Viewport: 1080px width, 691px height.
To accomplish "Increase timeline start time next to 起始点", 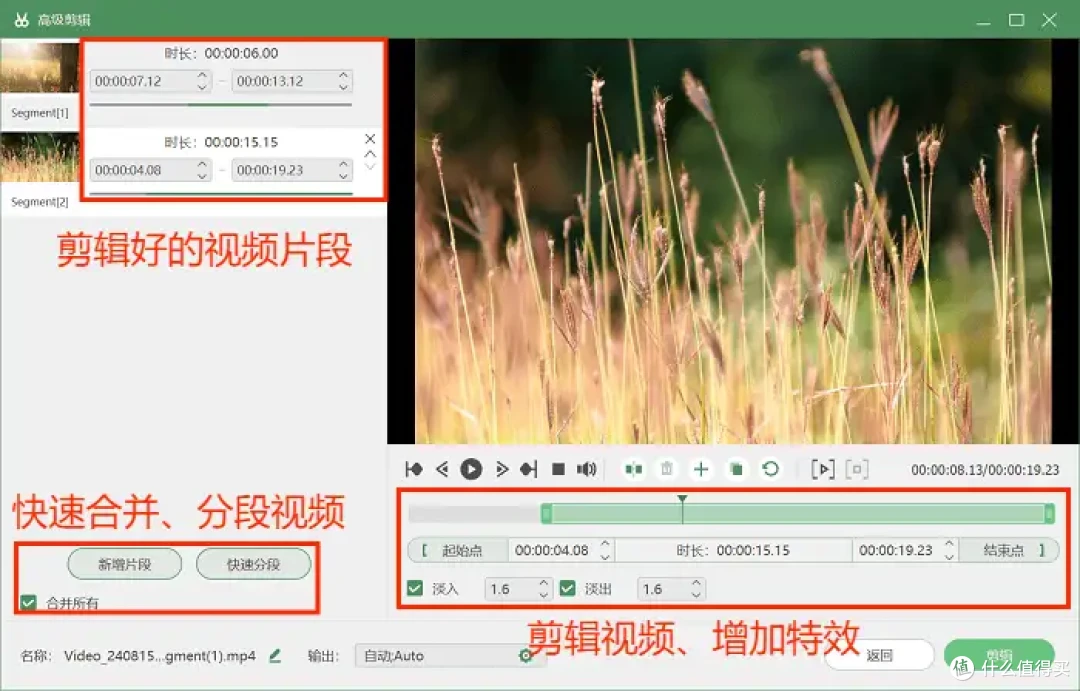I will (x=605, y=544).
